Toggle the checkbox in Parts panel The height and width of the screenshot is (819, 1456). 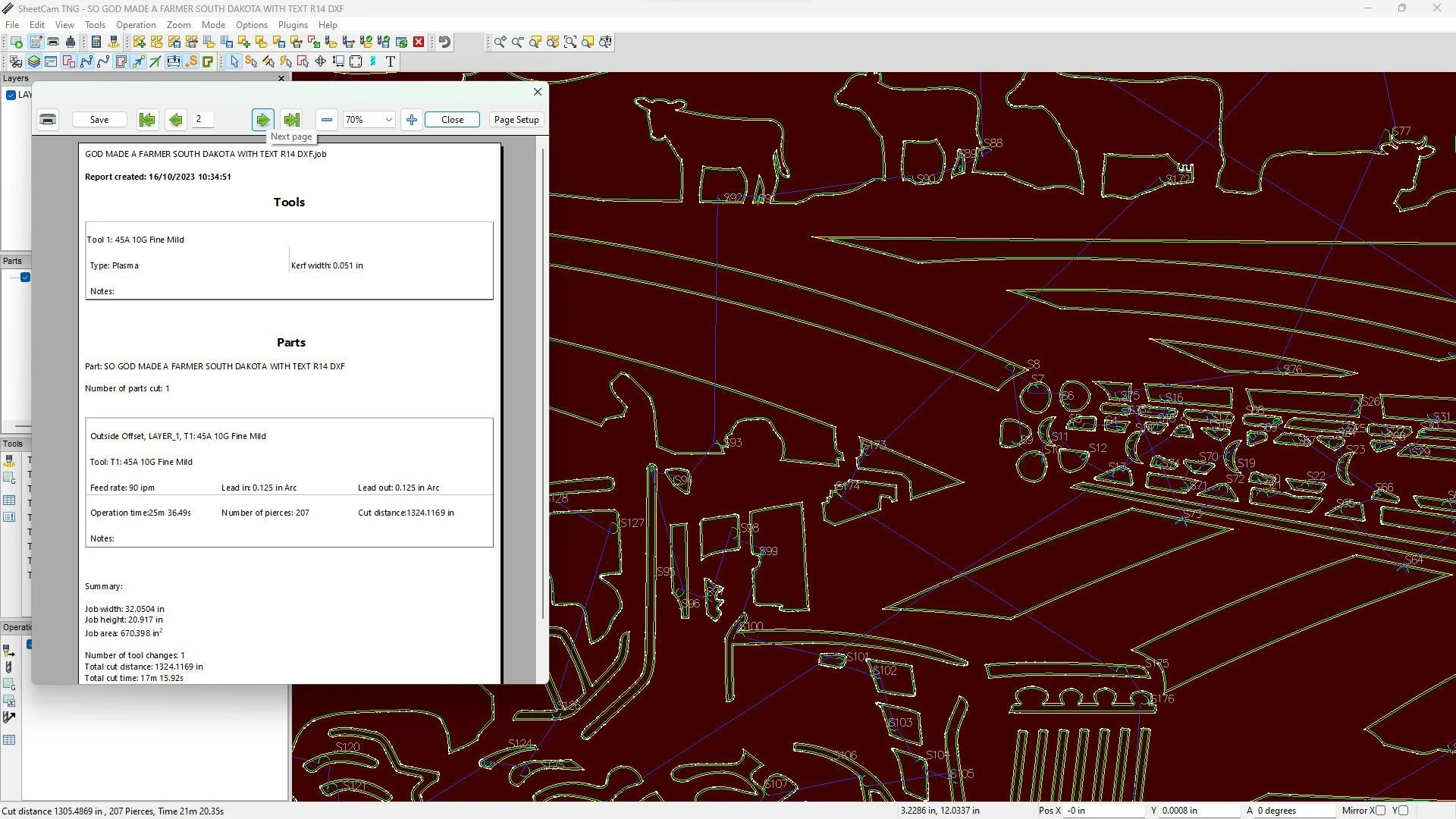(x=26, y=278)
